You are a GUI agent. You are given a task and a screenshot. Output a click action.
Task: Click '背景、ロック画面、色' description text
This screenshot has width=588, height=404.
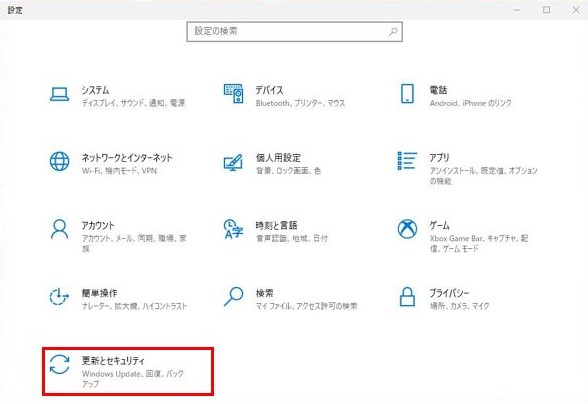point(288,171)
